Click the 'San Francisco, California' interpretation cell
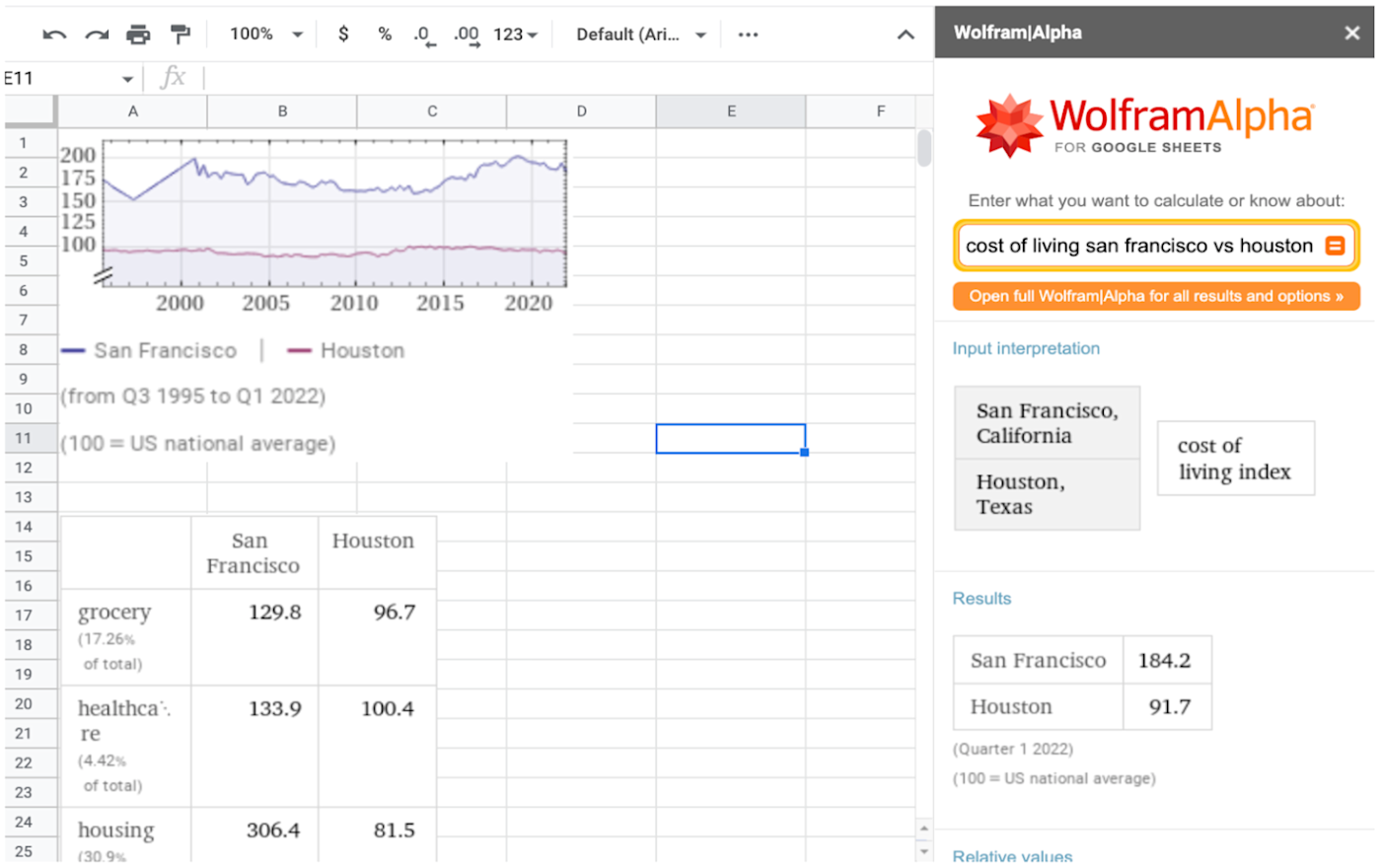This screenshot has height=868, width=1381. 1047,423
